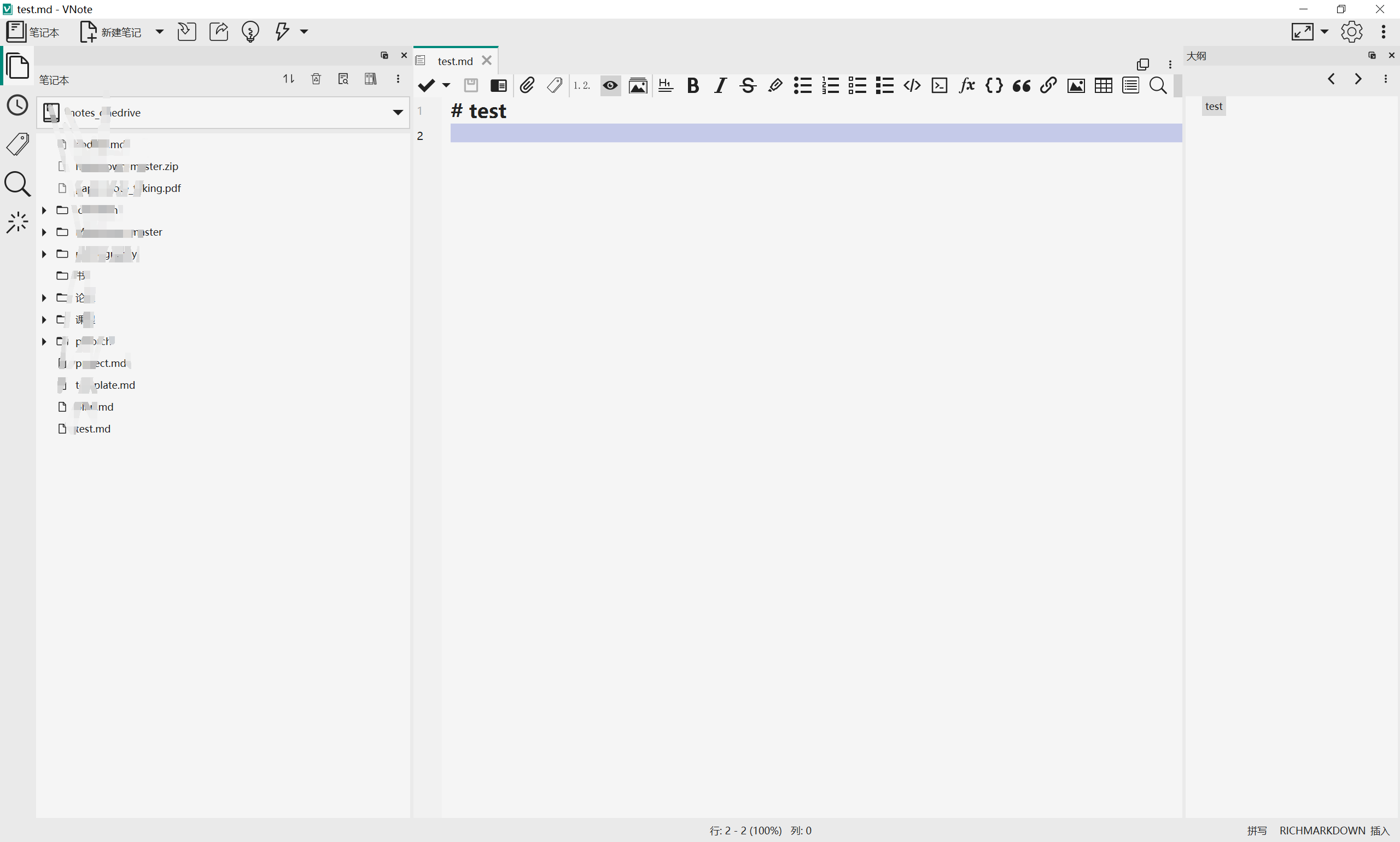Open the 大纲 panel menu

point(1386,79)
